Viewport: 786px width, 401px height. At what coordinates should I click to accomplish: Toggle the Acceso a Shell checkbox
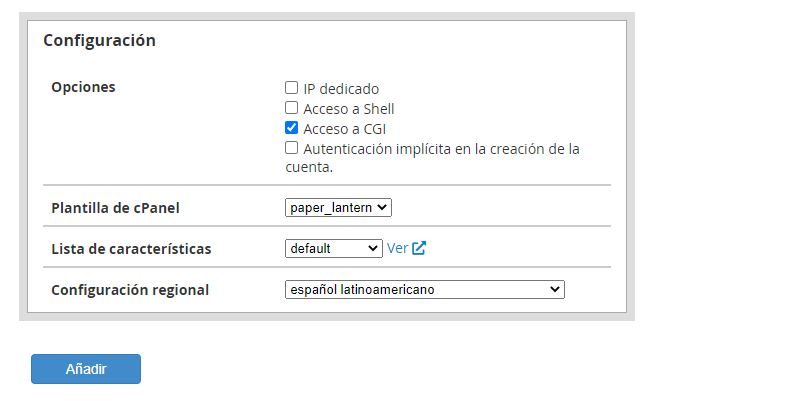[x=292, y=108]
